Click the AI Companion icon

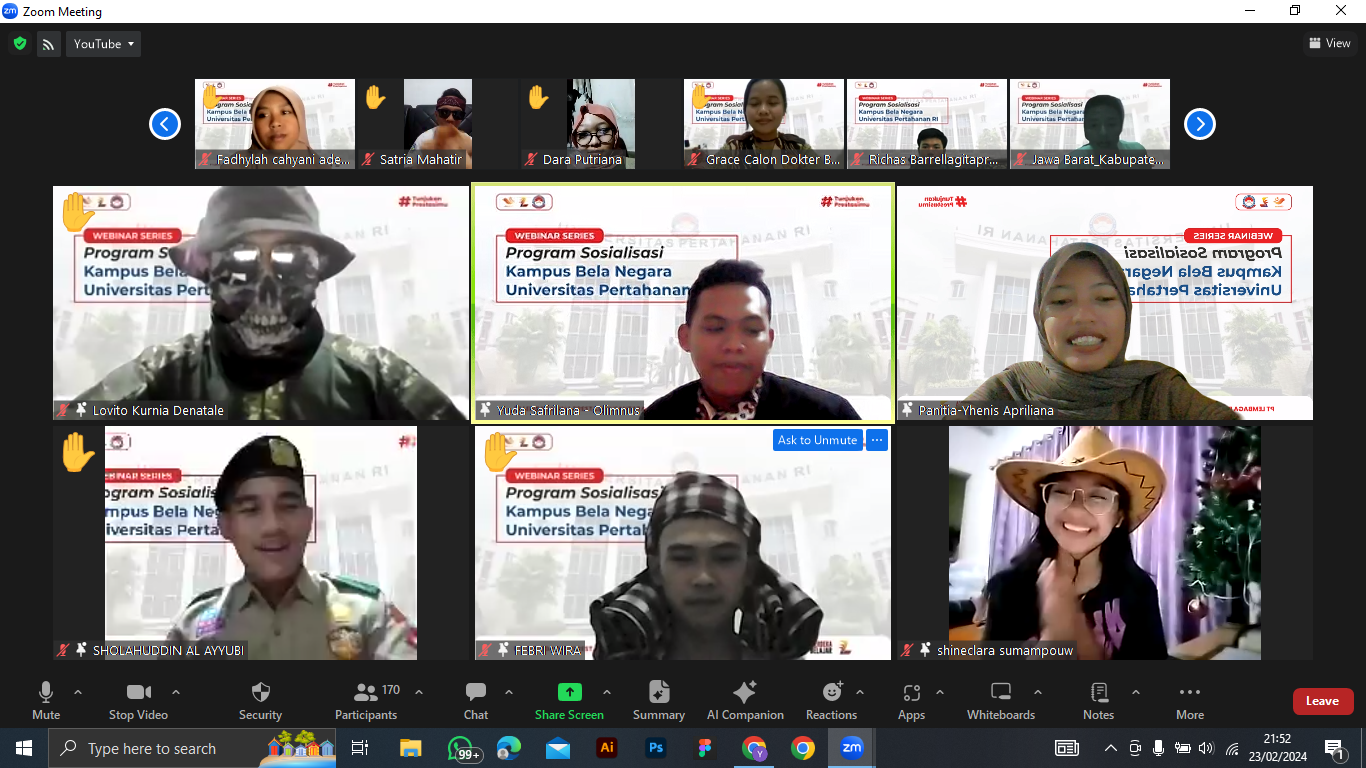coord(745,700)
